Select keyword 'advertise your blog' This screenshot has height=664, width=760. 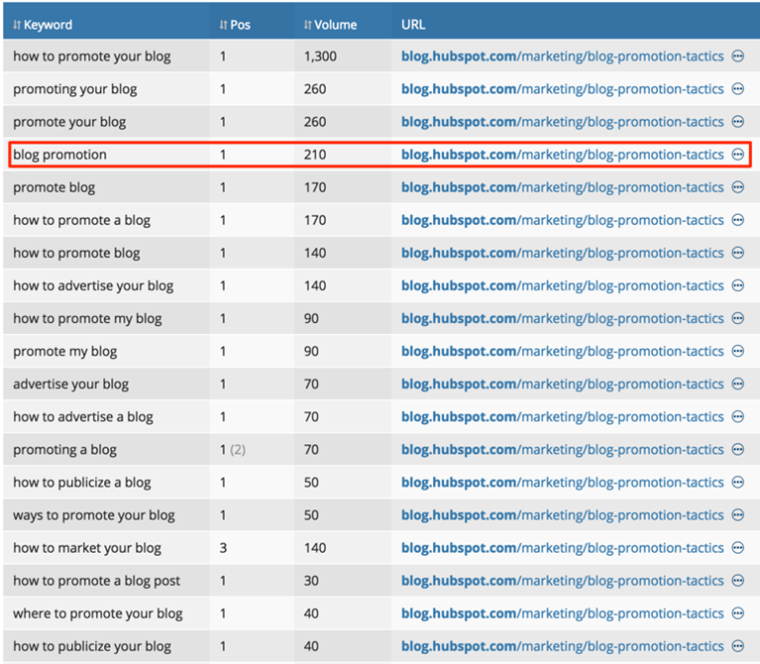tap(71, 384)
